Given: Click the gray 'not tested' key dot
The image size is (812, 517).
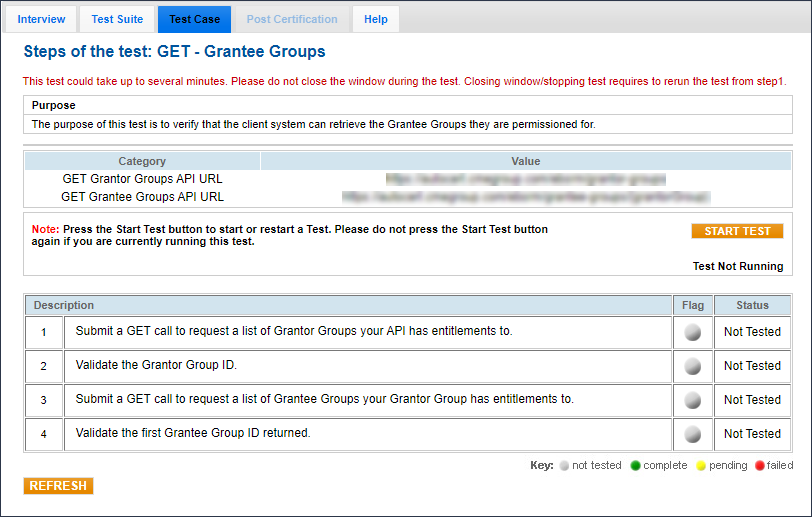Looking at the screenshot, I should pos(564,466).
